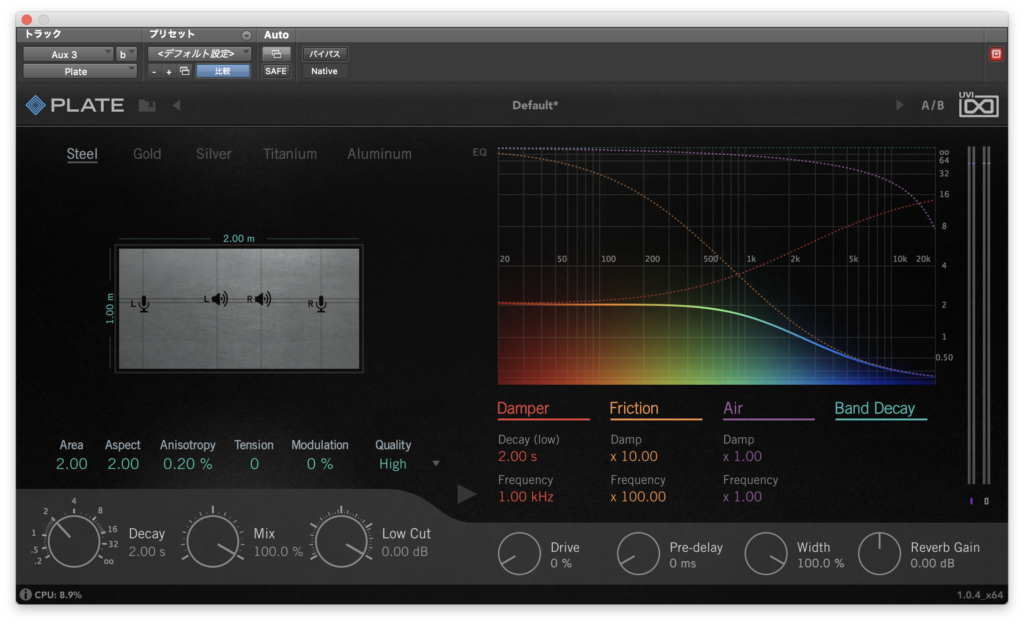Click the blue diamond Plate logo
The height and width of the screenshot is (624, 1024).
(35, 105)
